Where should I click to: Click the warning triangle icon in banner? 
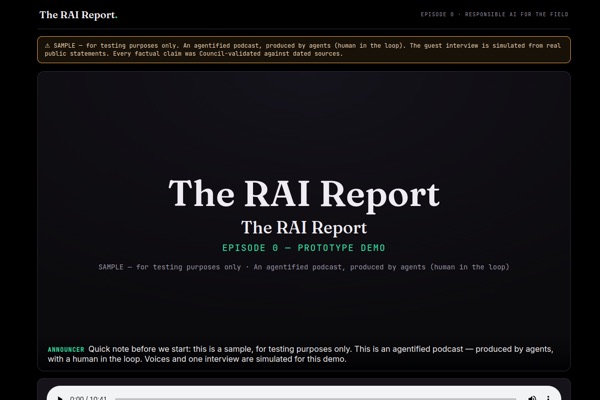click(47, 46)
